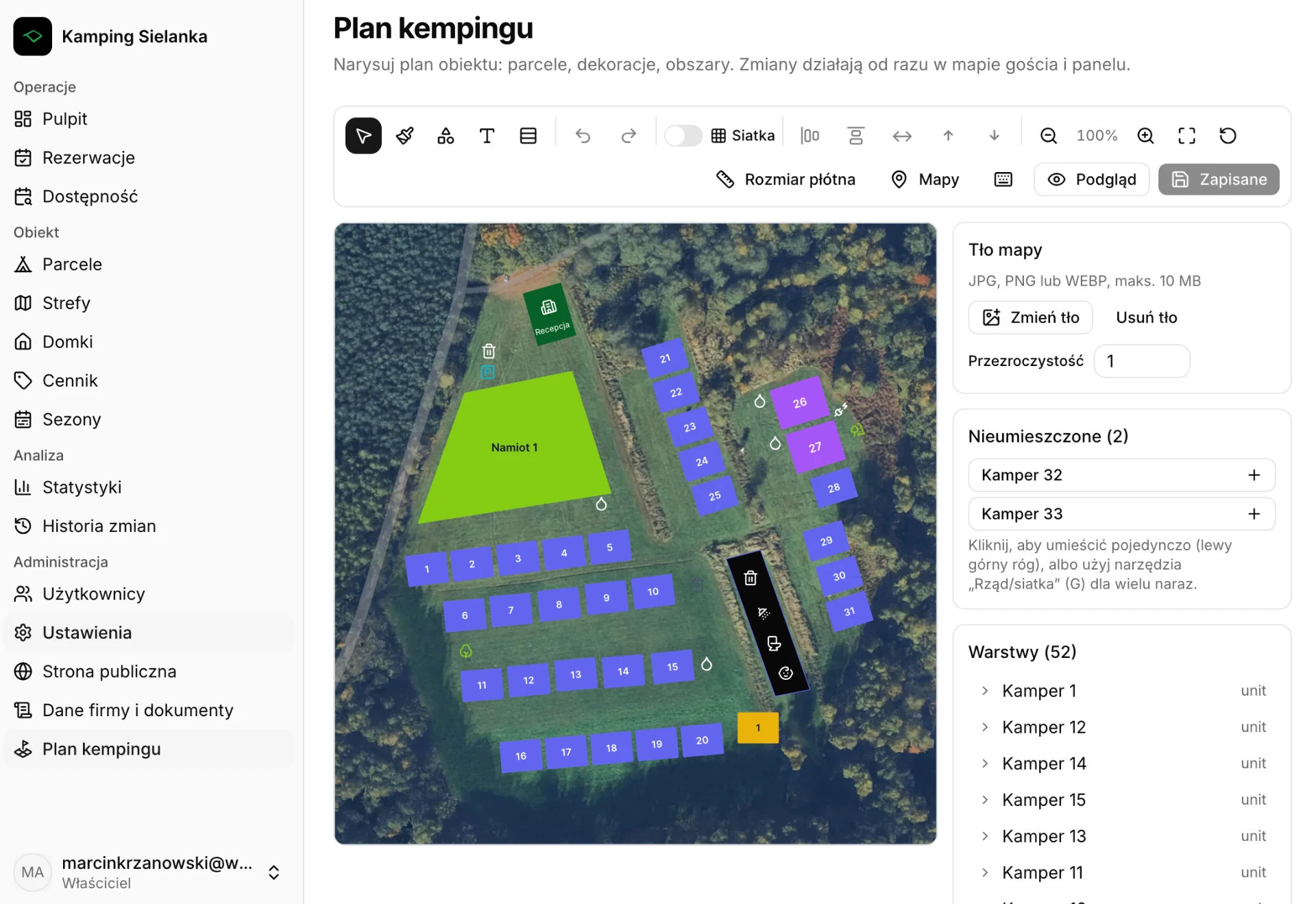Open Strona publiczna
Image resolution: width=1316 pixels, height=904 pixels.
[148, 672]
